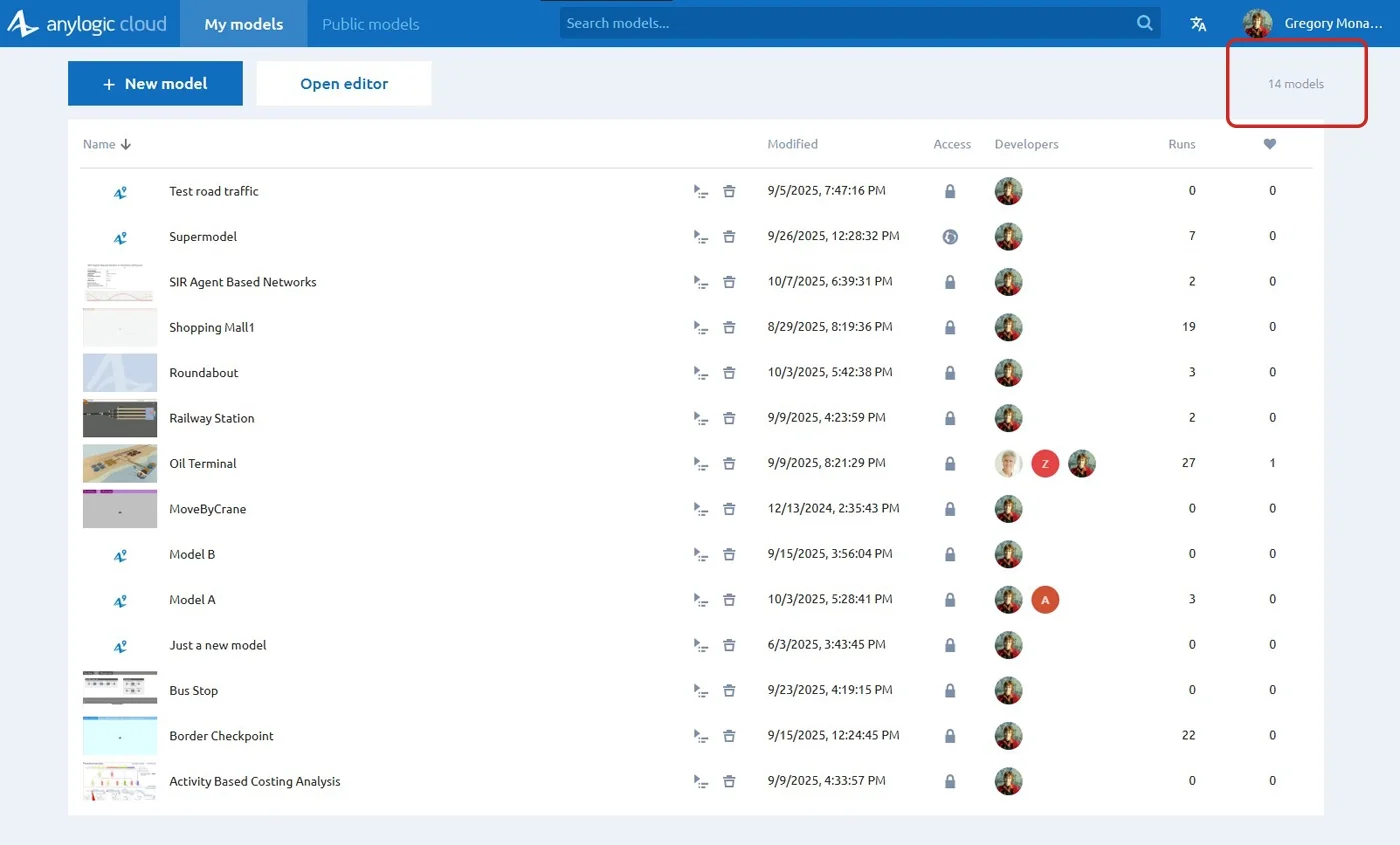Click the Oil Terminal thumbnail image
Viewport: 1400px width, 845px height.
tap(120, 464)
